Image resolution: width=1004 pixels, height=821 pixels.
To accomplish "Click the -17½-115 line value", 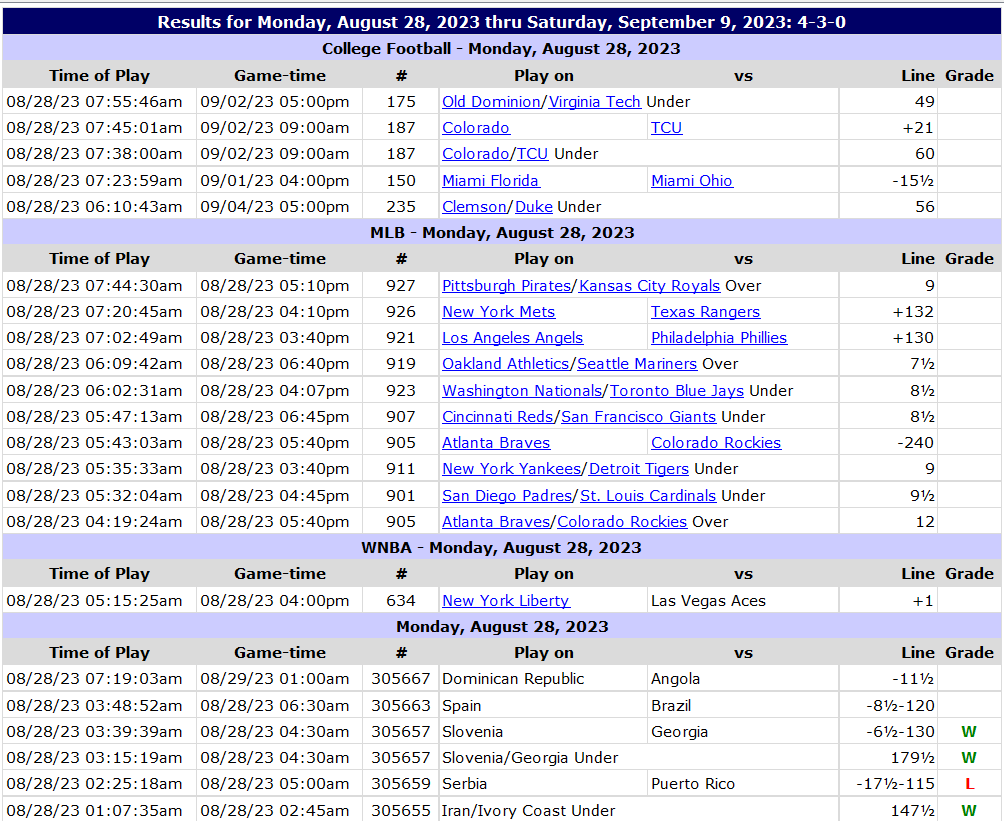I will (895, 784).
